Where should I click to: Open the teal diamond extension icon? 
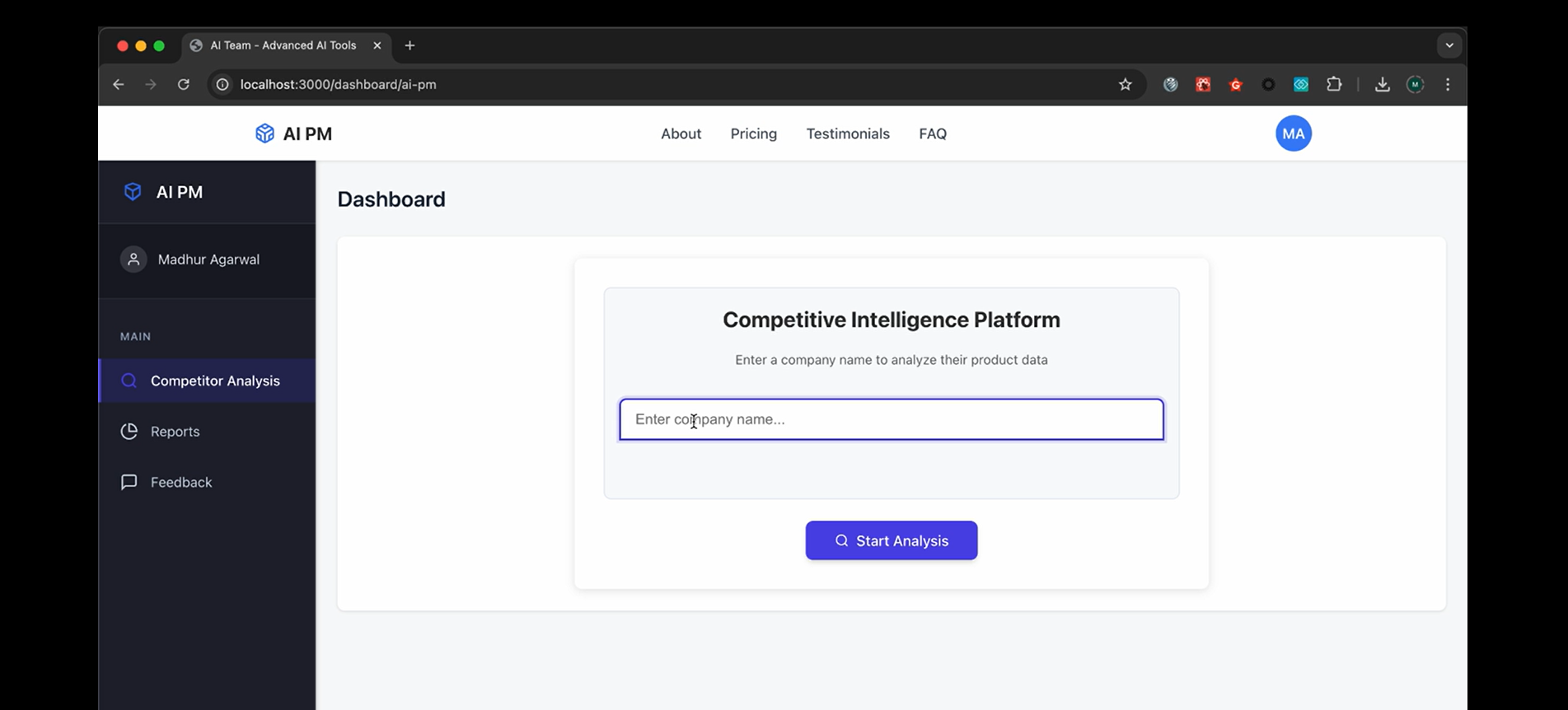pyautogui.click(x=1301, y=84)
